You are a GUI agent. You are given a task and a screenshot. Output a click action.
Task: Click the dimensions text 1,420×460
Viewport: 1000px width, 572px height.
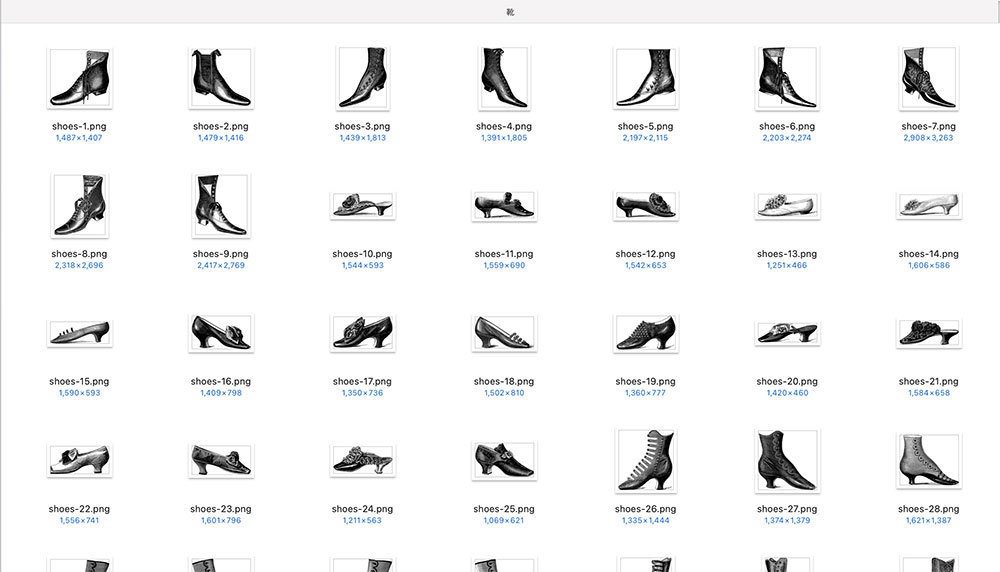point(787,393)
